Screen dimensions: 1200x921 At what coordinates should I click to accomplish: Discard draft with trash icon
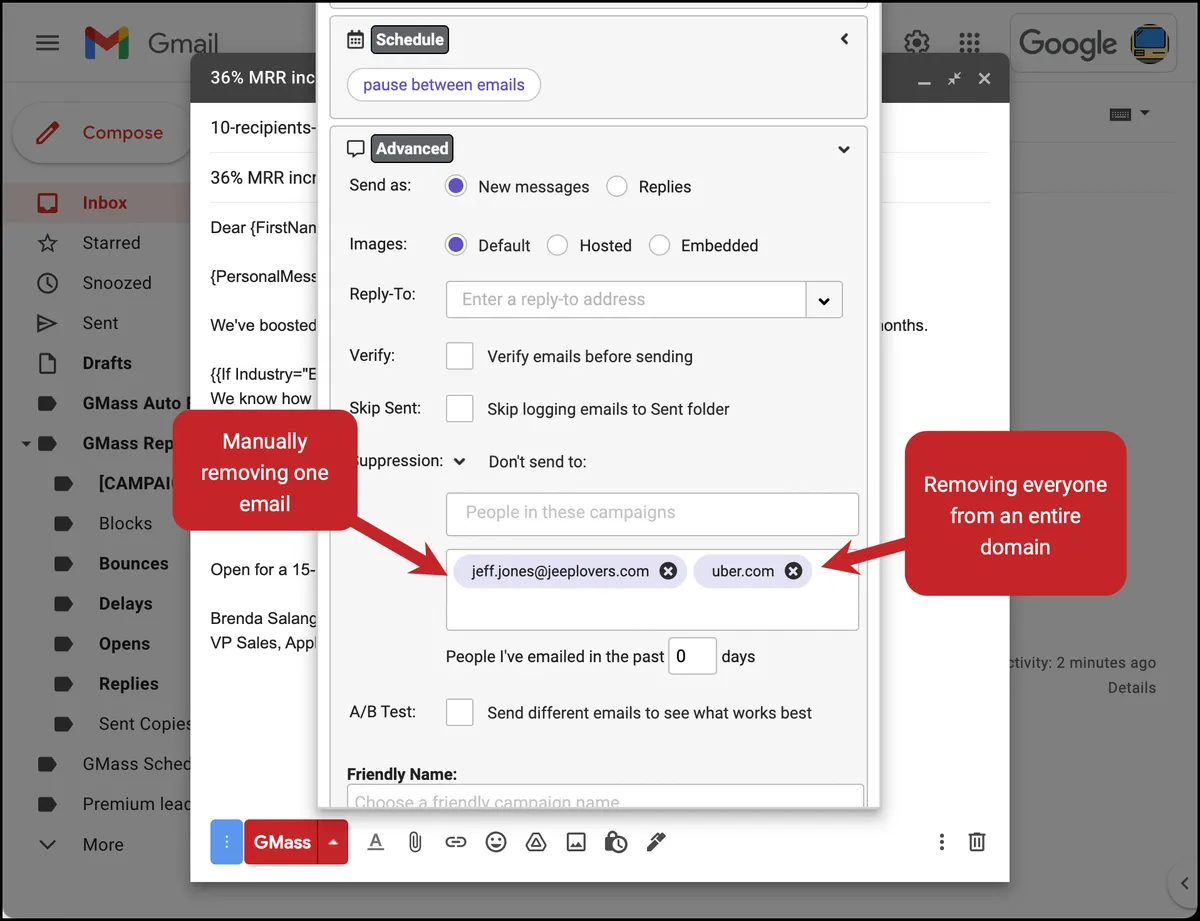(977, 842)
